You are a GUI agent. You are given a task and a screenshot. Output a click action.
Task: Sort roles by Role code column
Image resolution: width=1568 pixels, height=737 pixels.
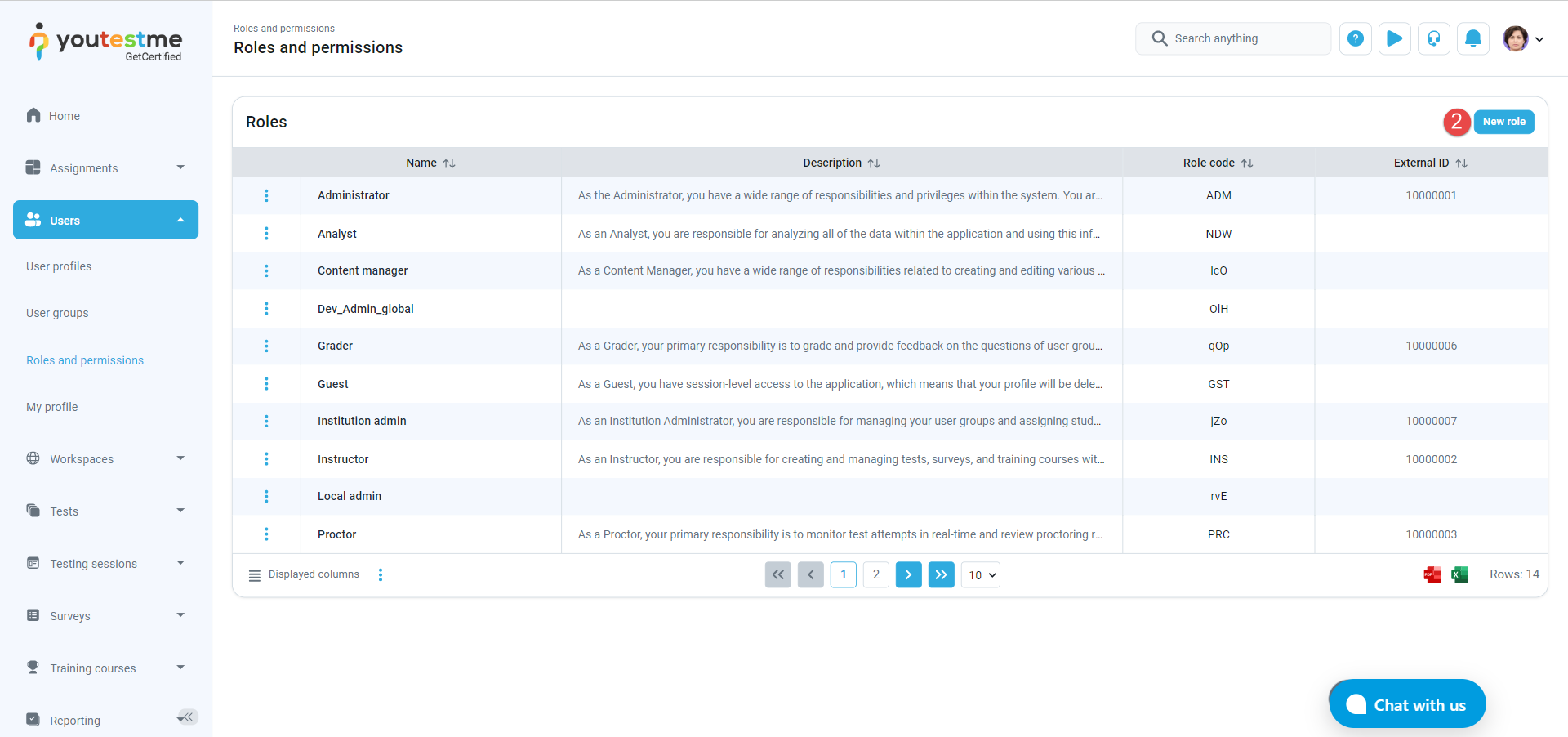pyautogui.click(x=1246, y=163)
